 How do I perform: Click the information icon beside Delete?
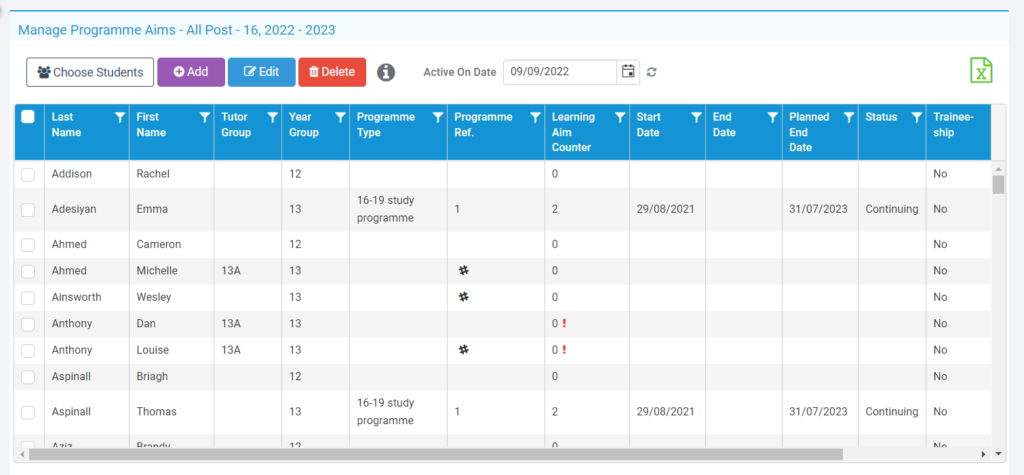click(x=386, y=72)
